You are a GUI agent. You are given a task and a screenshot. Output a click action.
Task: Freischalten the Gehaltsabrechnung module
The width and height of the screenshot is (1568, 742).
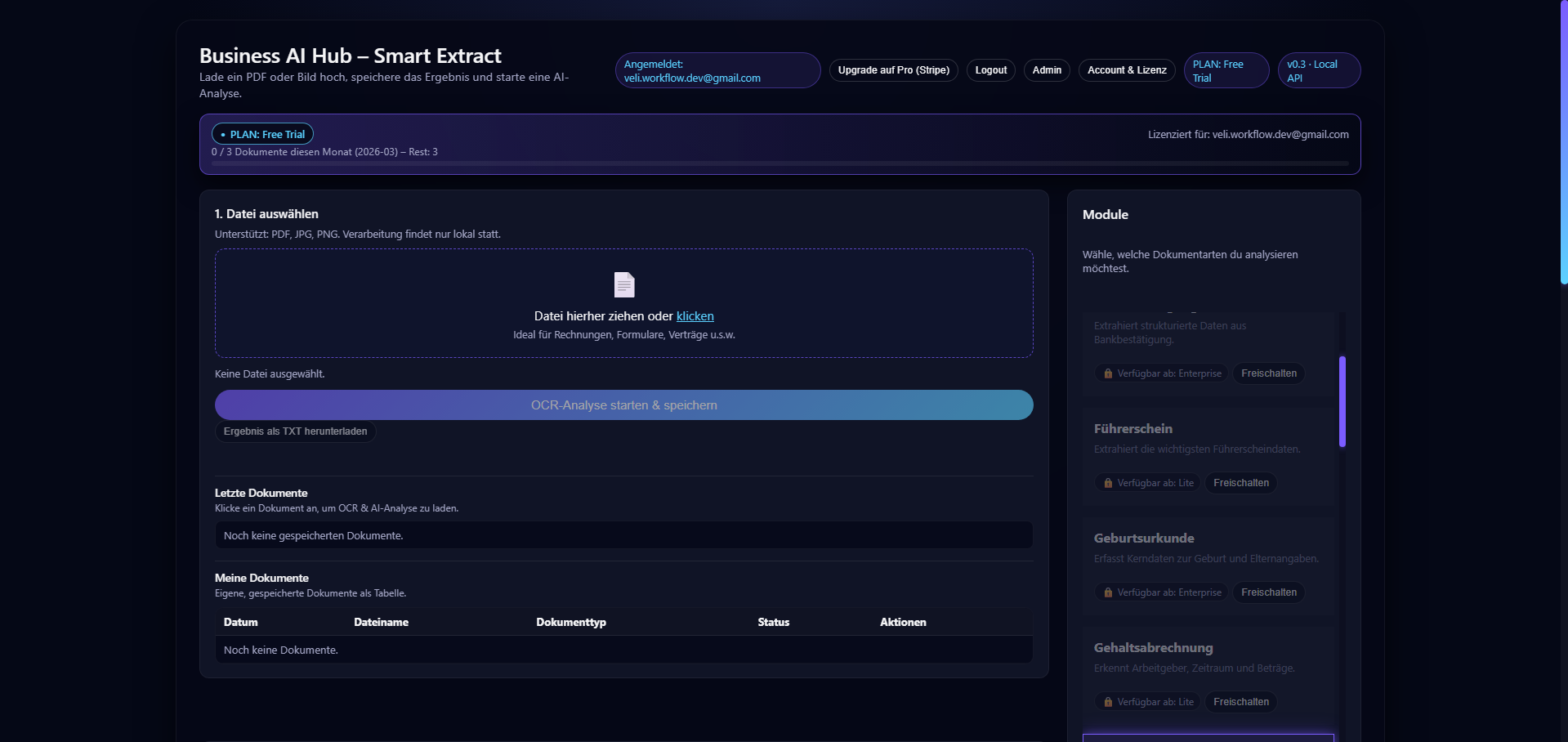[x=1240, y=702]
